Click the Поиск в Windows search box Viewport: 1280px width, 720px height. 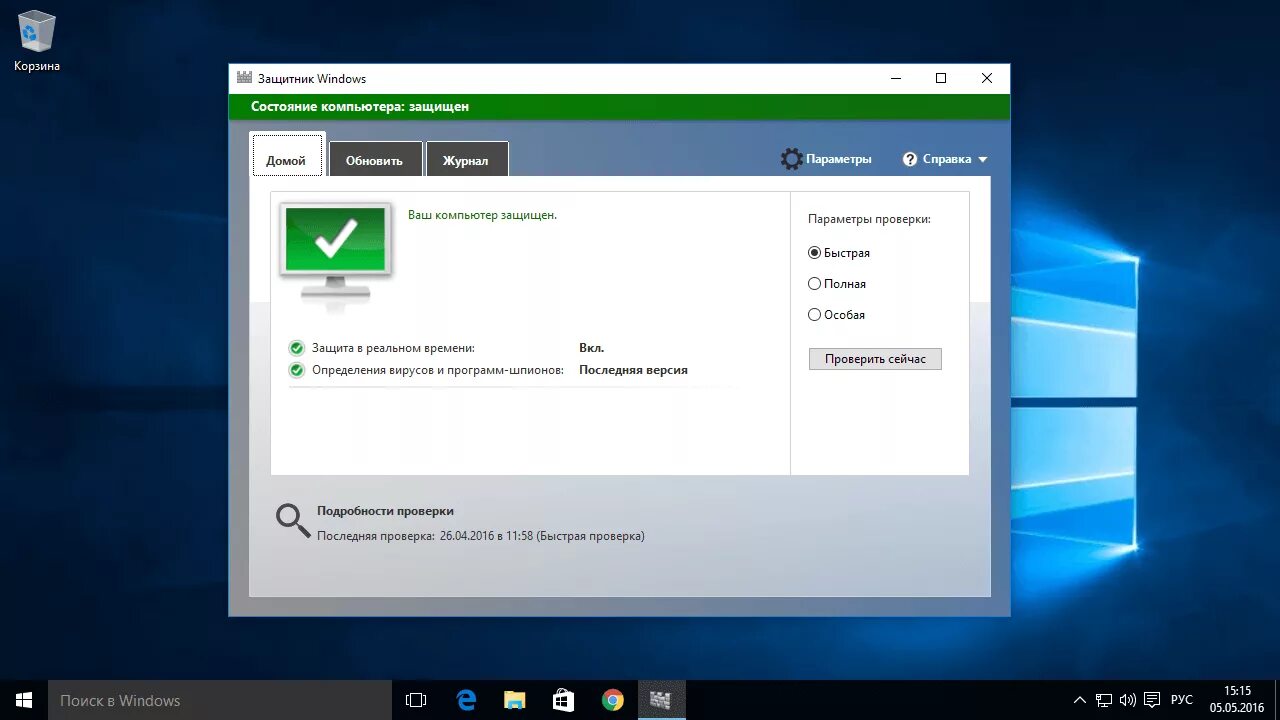tap(220, 700)
